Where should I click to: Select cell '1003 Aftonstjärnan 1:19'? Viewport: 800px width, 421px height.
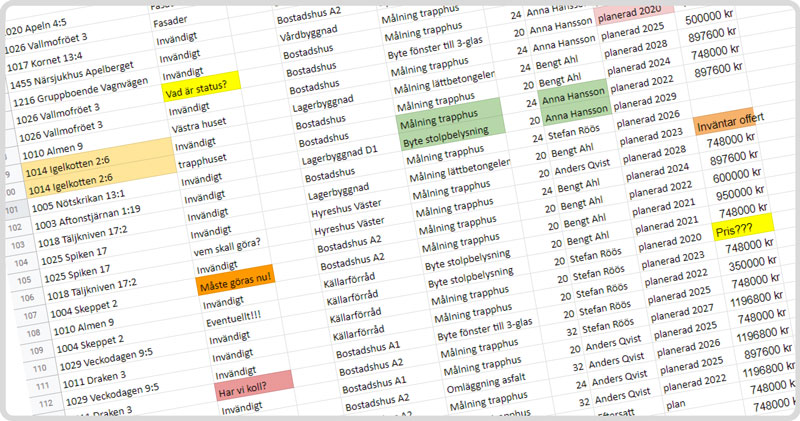pyautogui.click(x=87, y=217)
